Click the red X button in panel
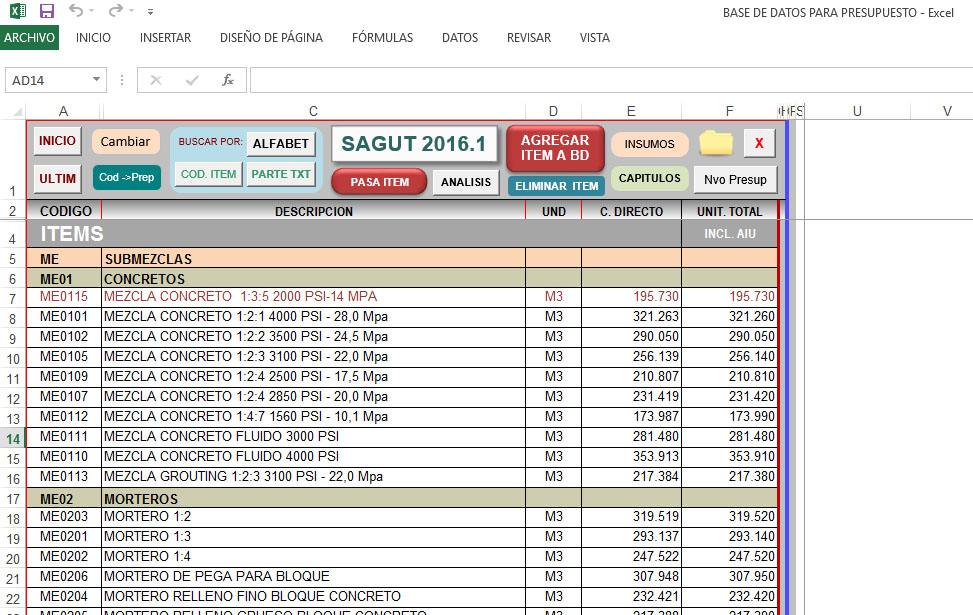 tap(759, 143)
